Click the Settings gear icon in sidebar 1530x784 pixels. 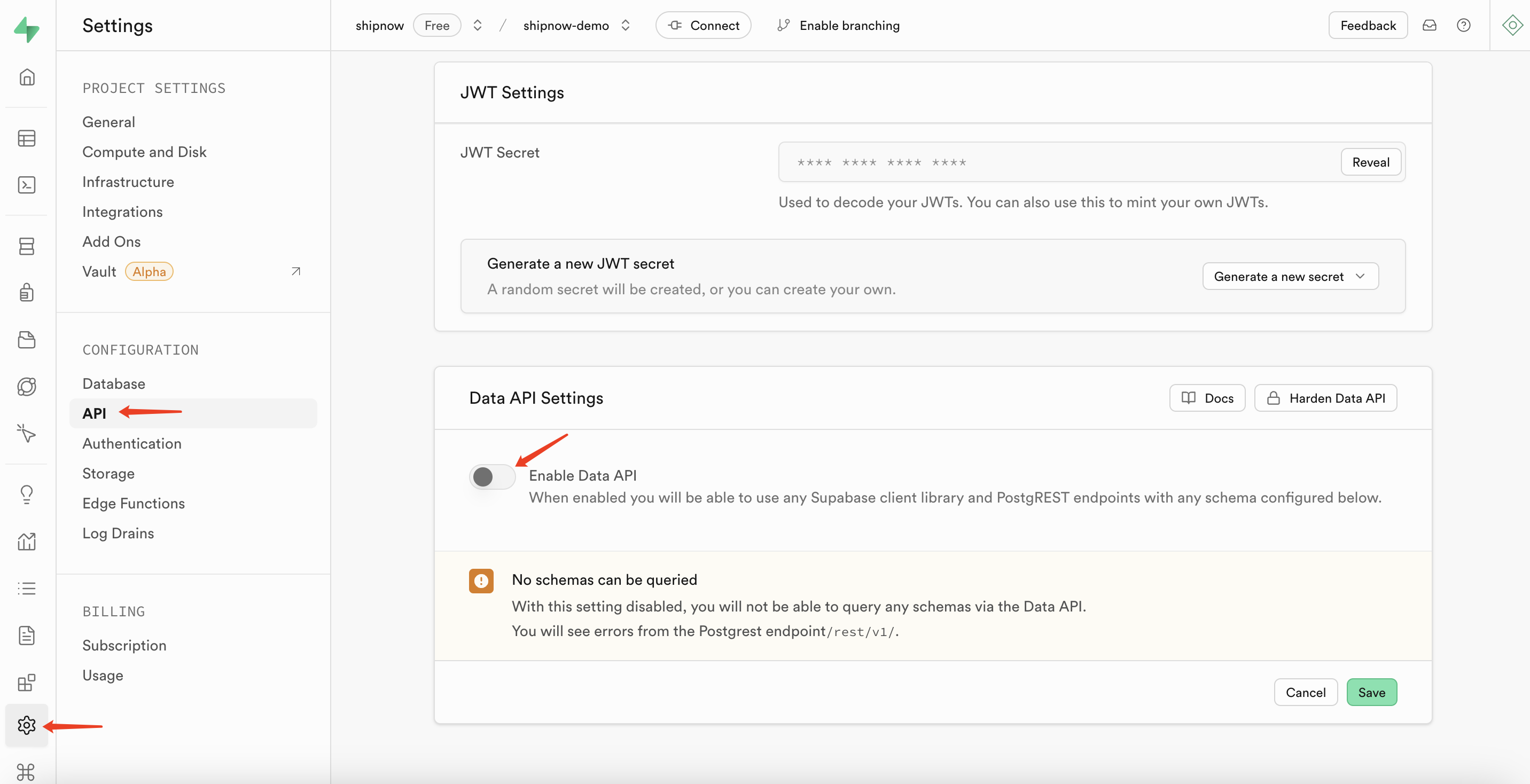point(26,725)
